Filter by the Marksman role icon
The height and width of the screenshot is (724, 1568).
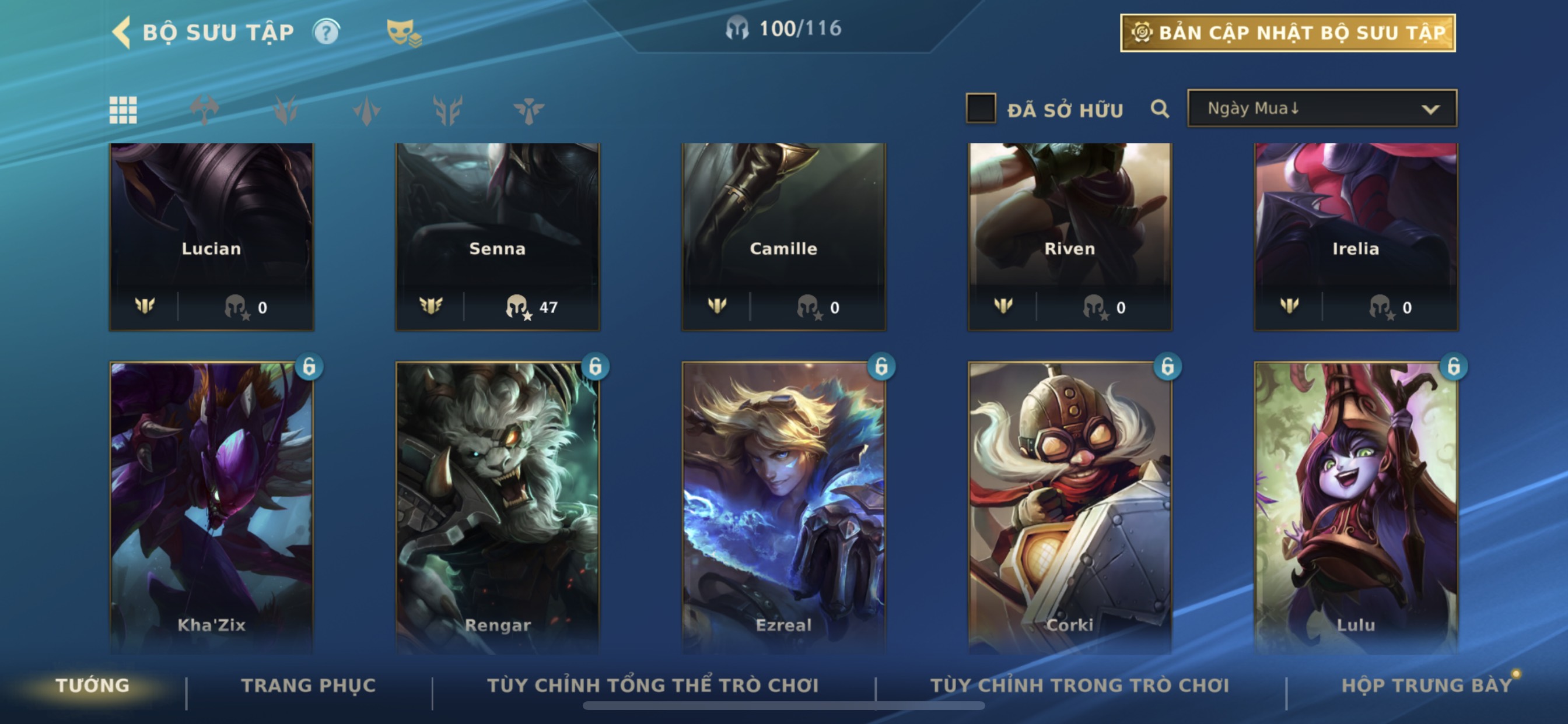(447, 110)
